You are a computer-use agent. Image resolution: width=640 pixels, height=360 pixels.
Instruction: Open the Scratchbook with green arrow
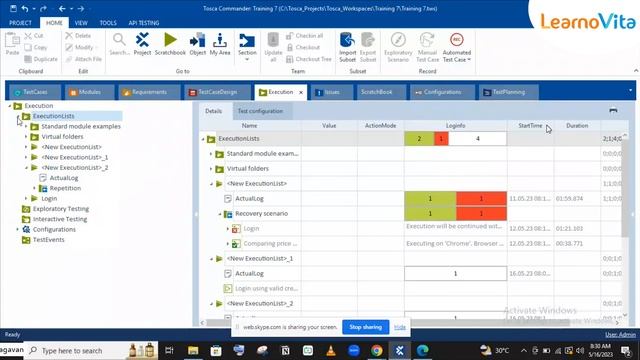[x=170, y=44]
